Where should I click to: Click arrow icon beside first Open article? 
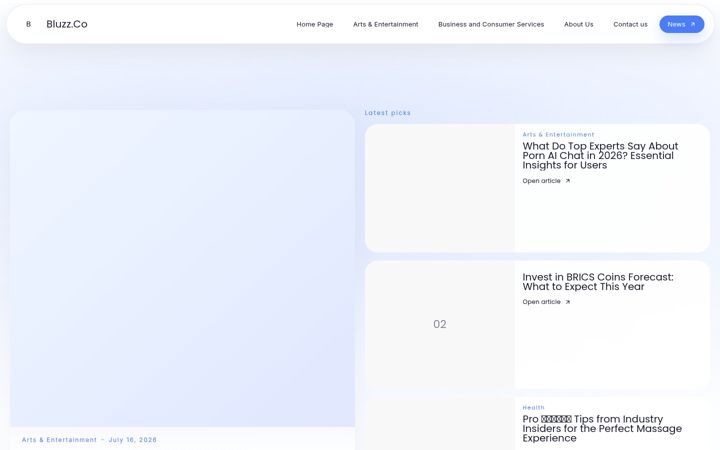tap(568, 181)
